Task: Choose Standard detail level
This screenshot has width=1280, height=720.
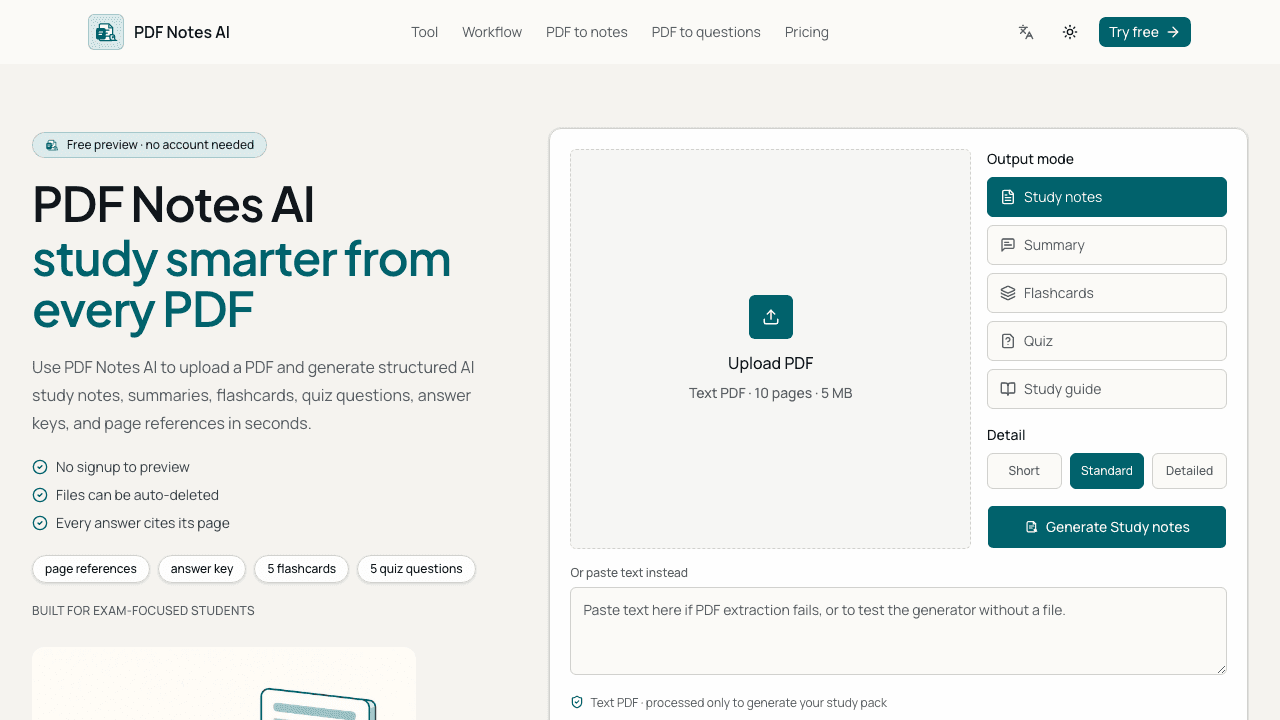Action: point(1107,471)
